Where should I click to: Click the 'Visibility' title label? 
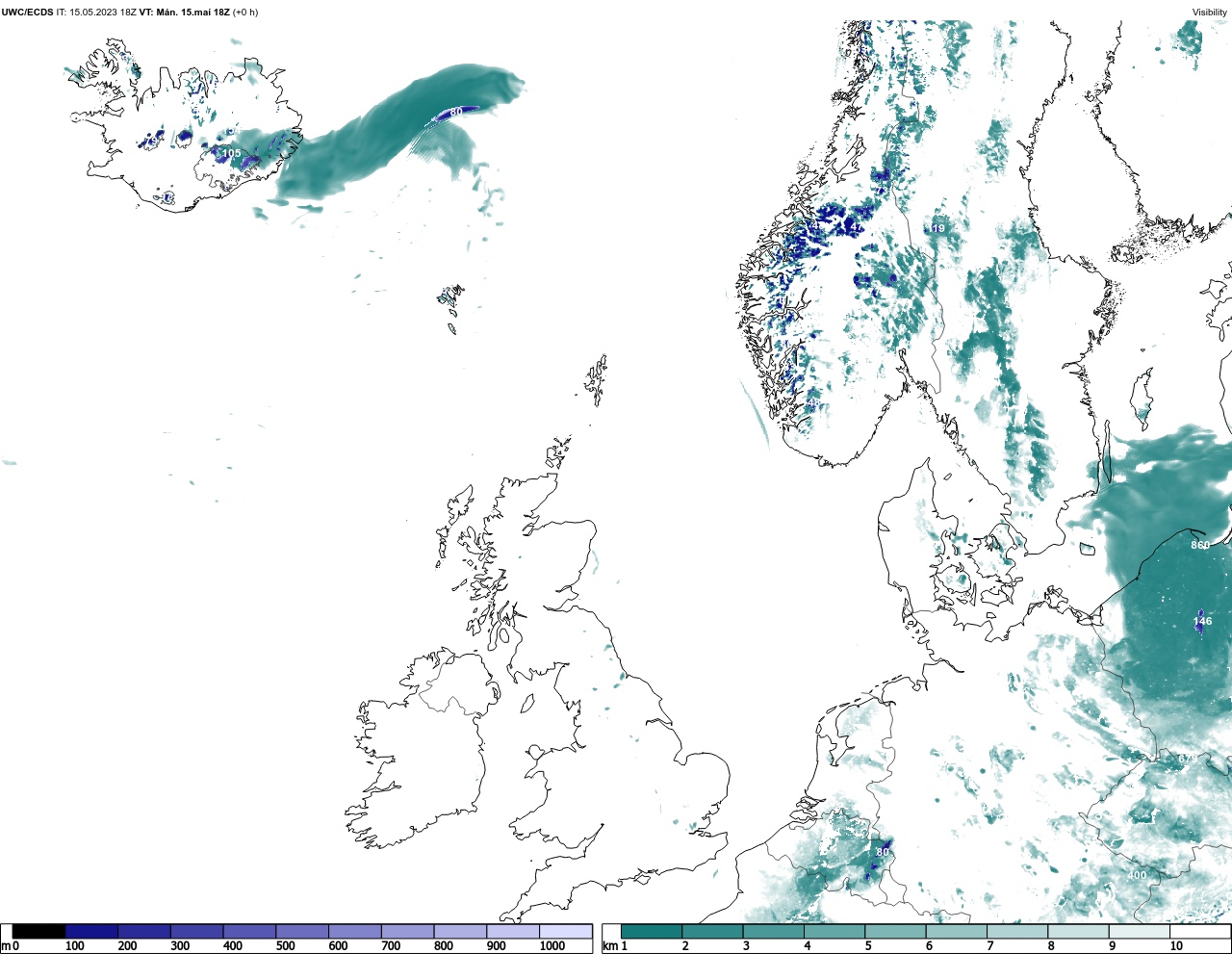[1210, 13]
